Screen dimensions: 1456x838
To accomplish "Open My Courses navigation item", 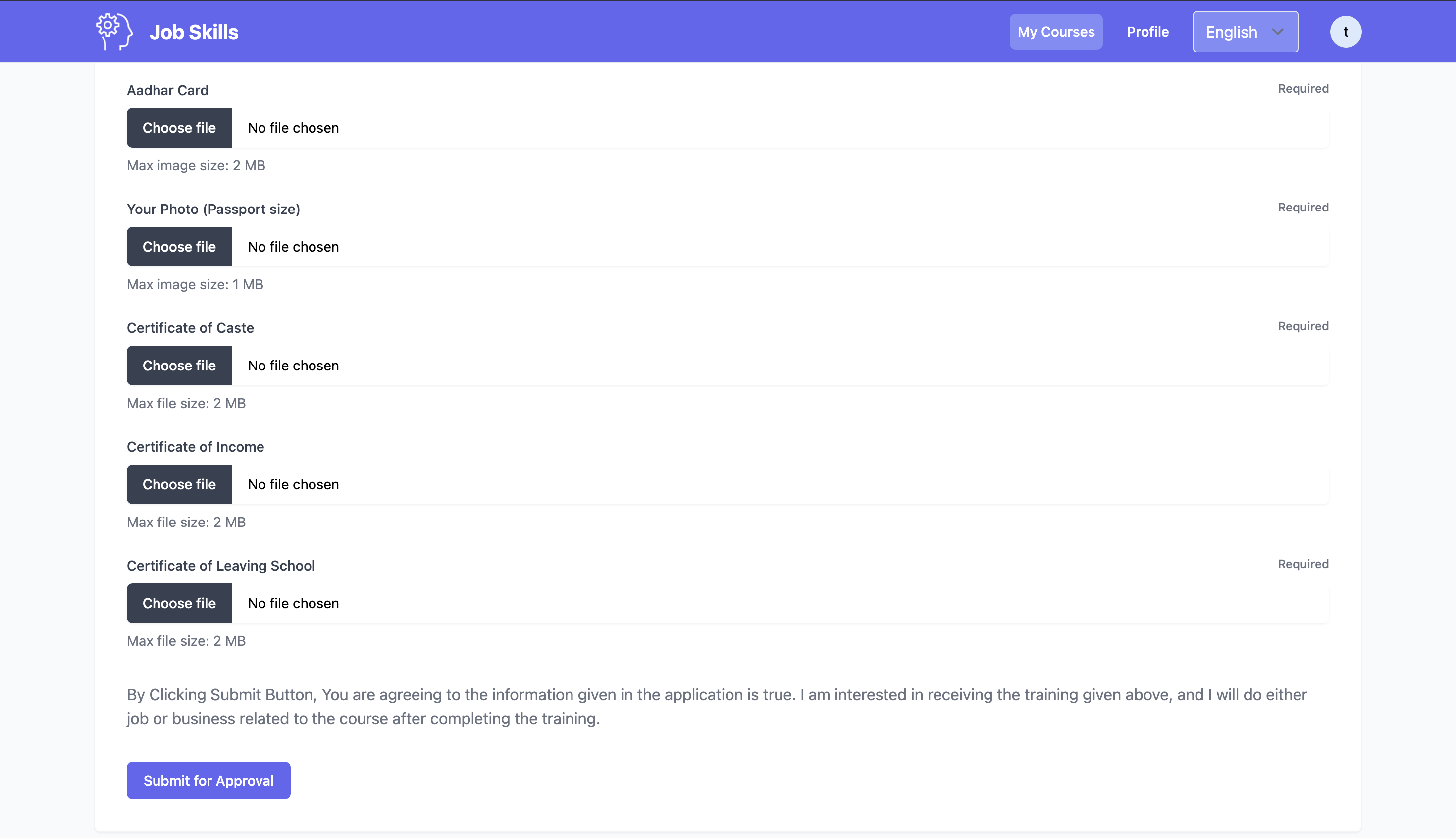I will point(1055,32).
